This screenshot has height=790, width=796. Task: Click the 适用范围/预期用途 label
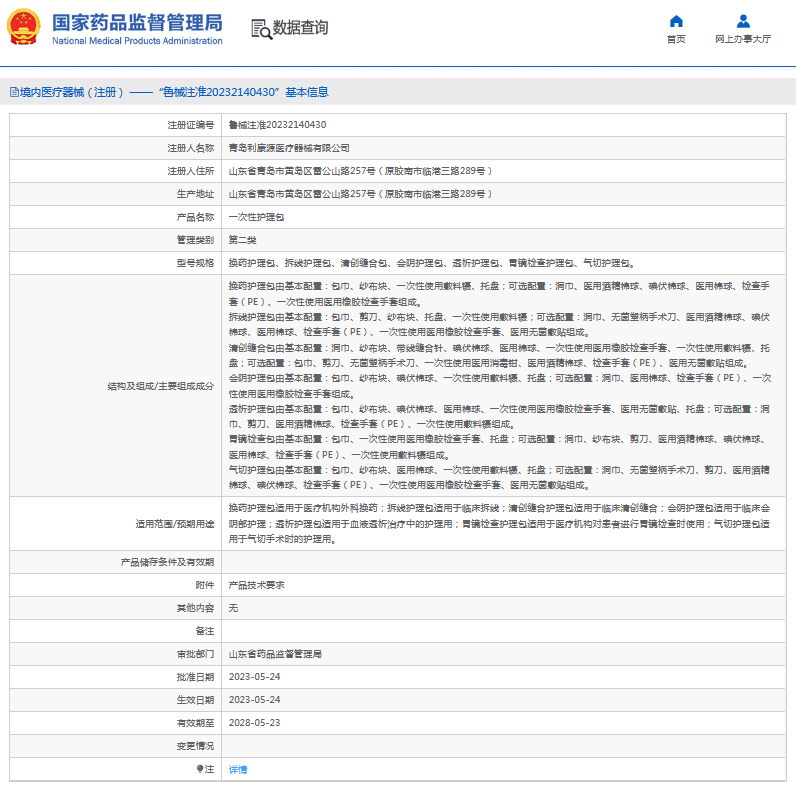point(175,523)
